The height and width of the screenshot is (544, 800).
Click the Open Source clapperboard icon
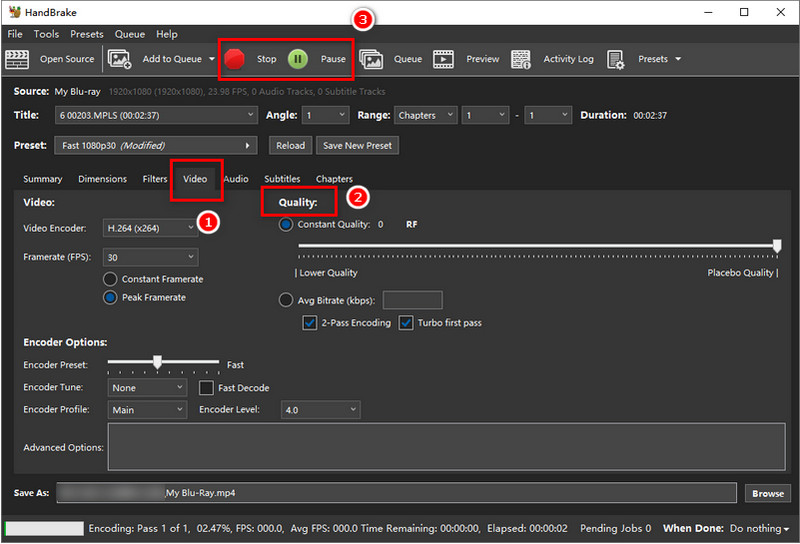coord(17,59)
